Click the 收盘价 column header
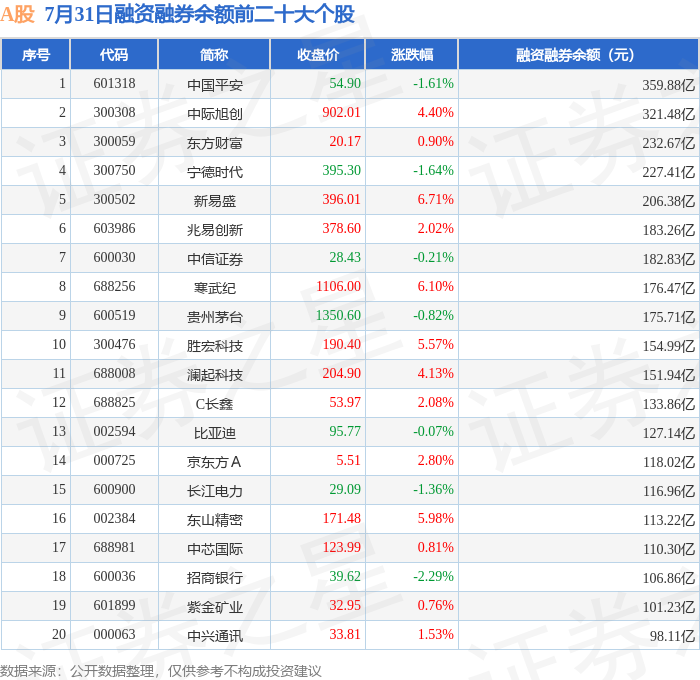The image size is (700, 680). coord(318,54)
